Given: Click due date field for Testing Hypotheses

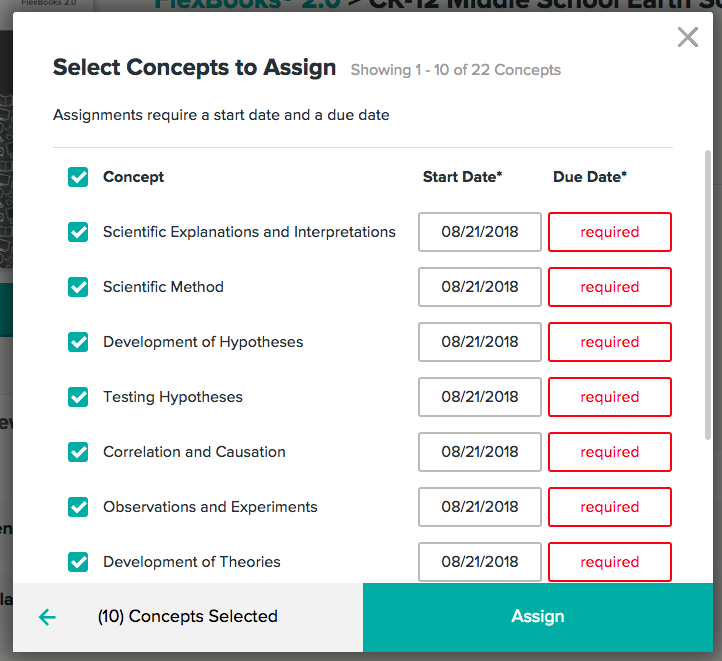Looking at the screenshot, I should [609, 397].
